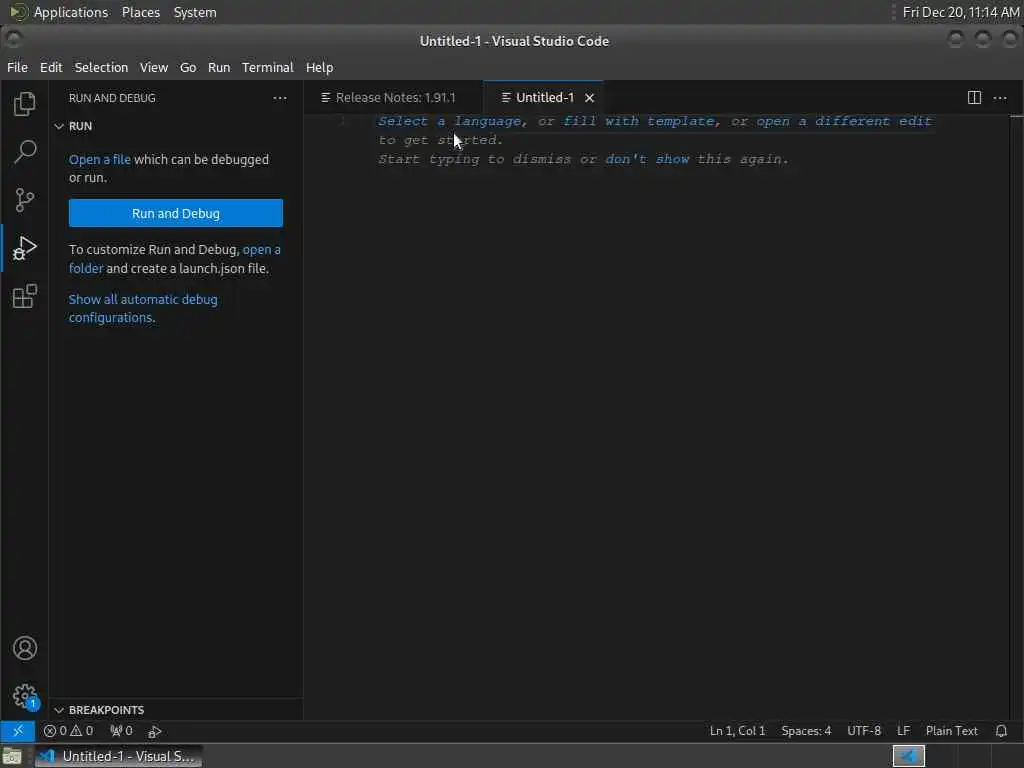This screenshot has width=1024, height=768.
Task: Open the View menu
Action: pos(153,67)
